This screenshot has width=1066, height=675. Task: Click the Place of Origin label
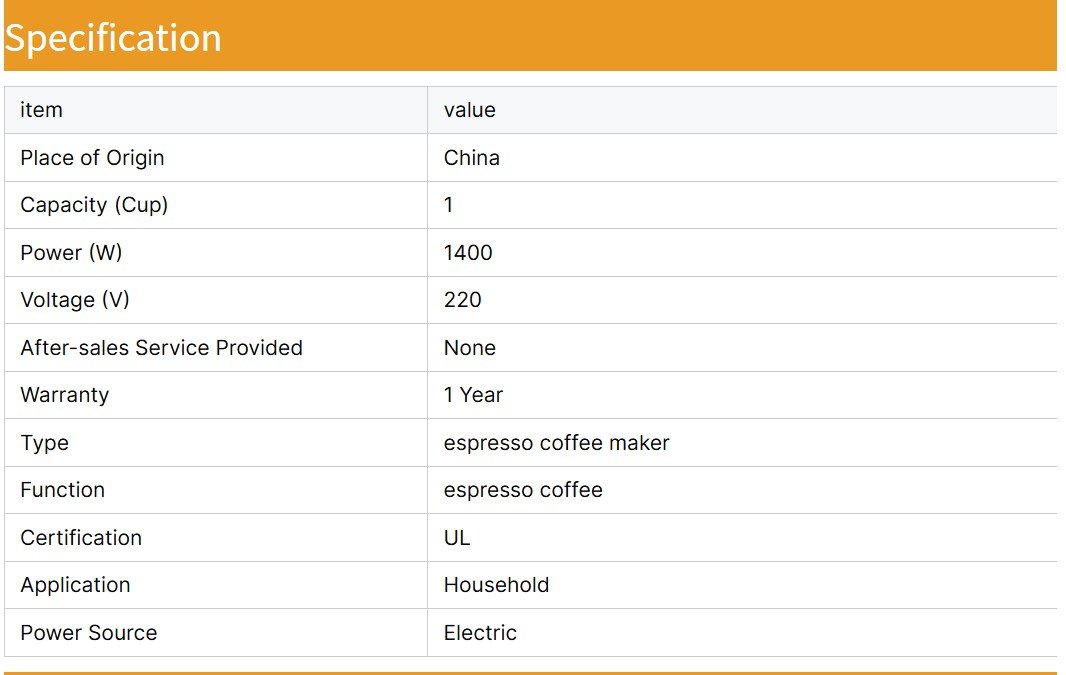[92, 158]
